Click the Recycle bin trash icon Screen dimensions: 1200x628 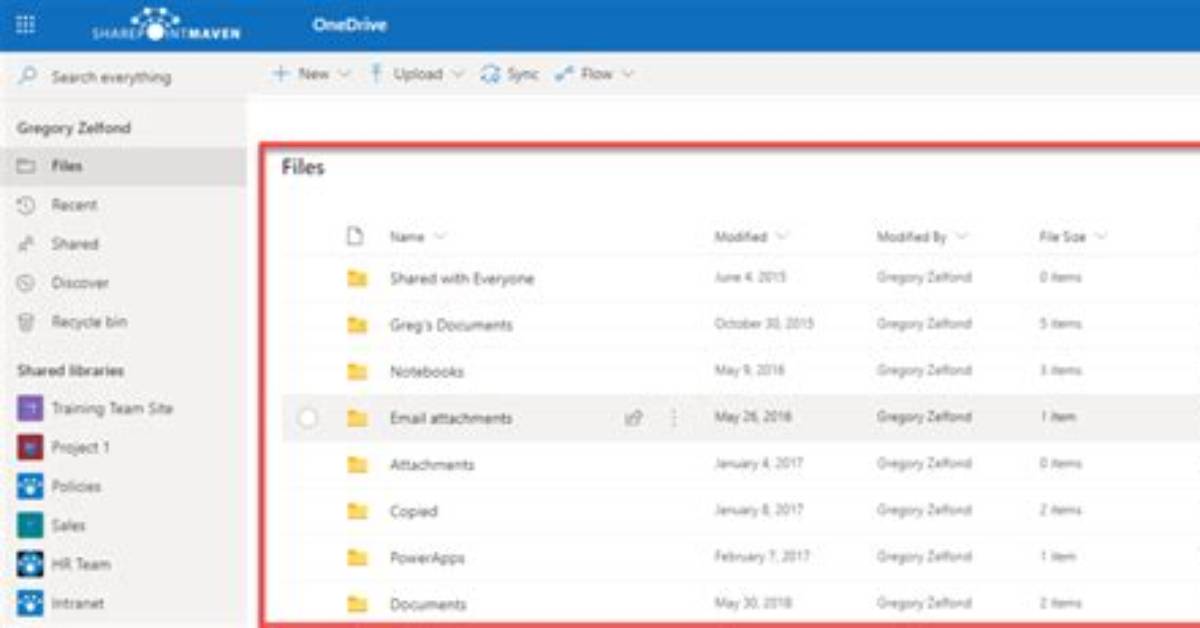tap(28, 322)
